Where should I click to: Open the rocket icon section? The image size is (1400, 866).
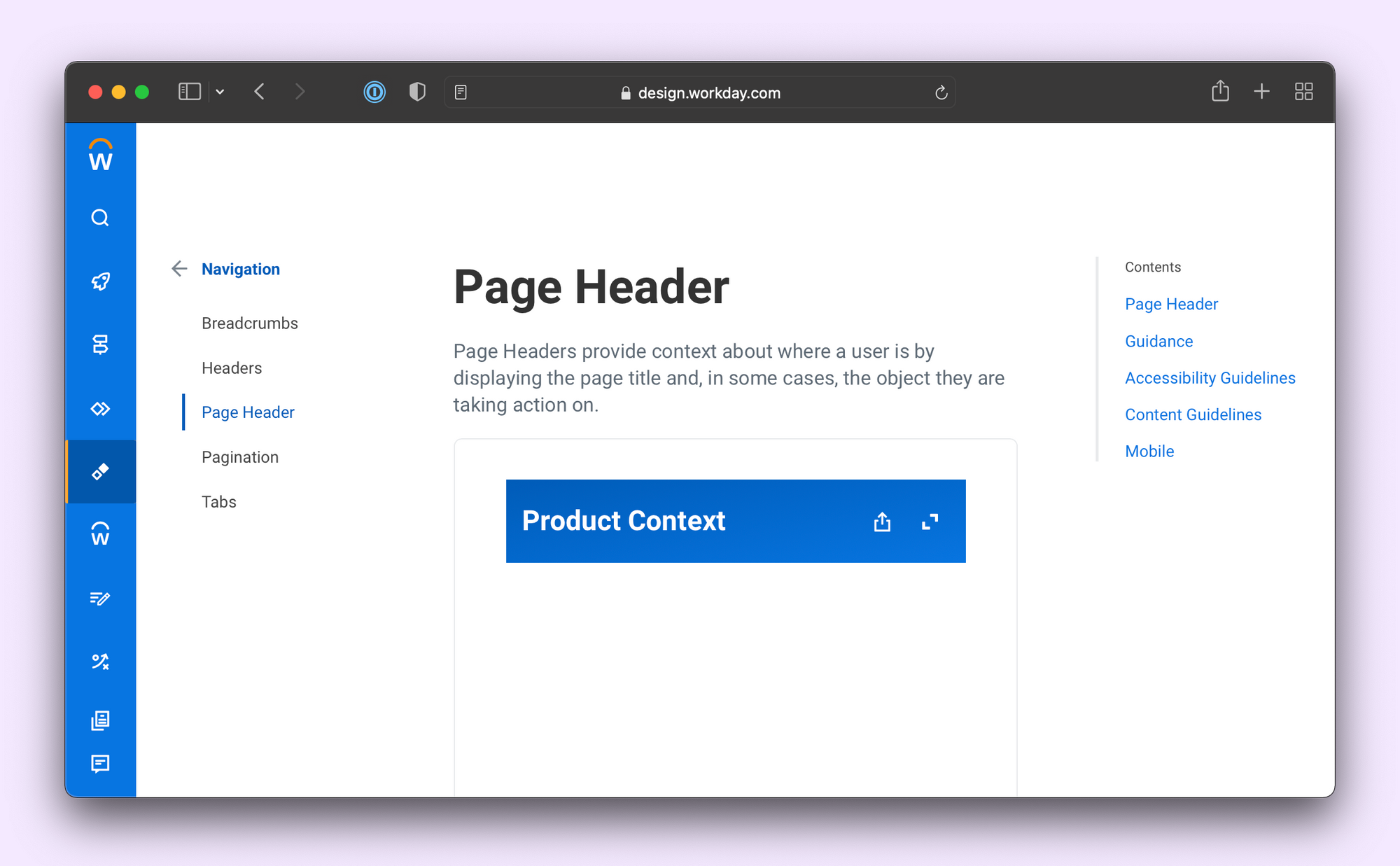click(x=100, y=281)
